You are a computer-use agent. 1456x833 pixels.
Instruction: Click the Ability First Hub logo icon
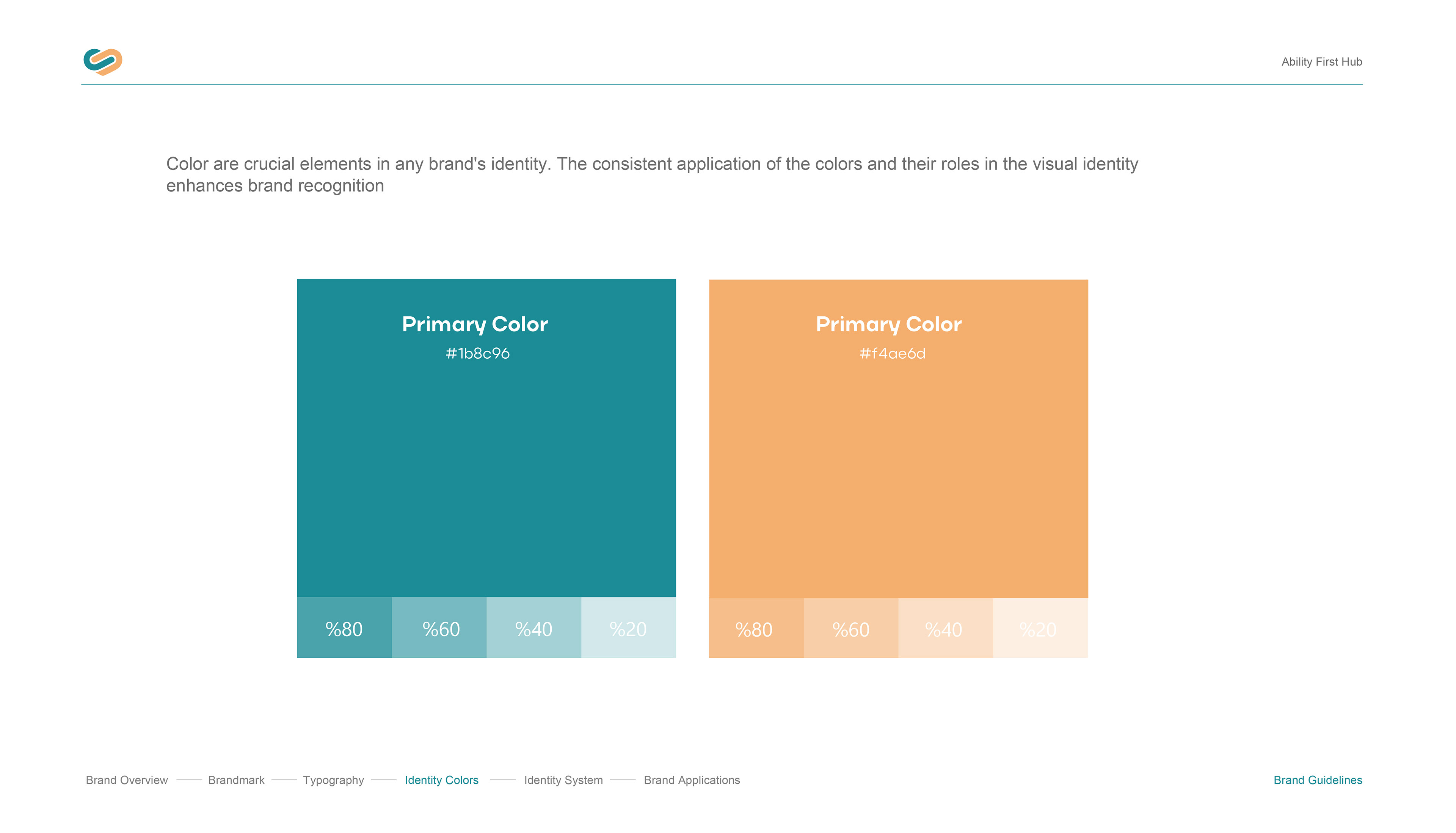click(x=103, y=62)
